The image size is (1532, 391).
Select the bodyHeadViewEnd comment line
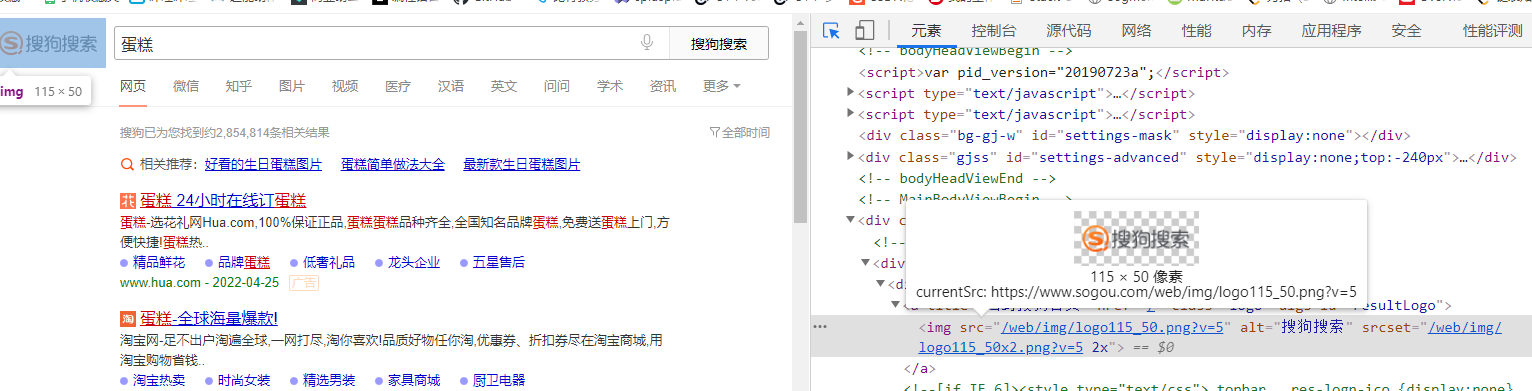[957, 178]
